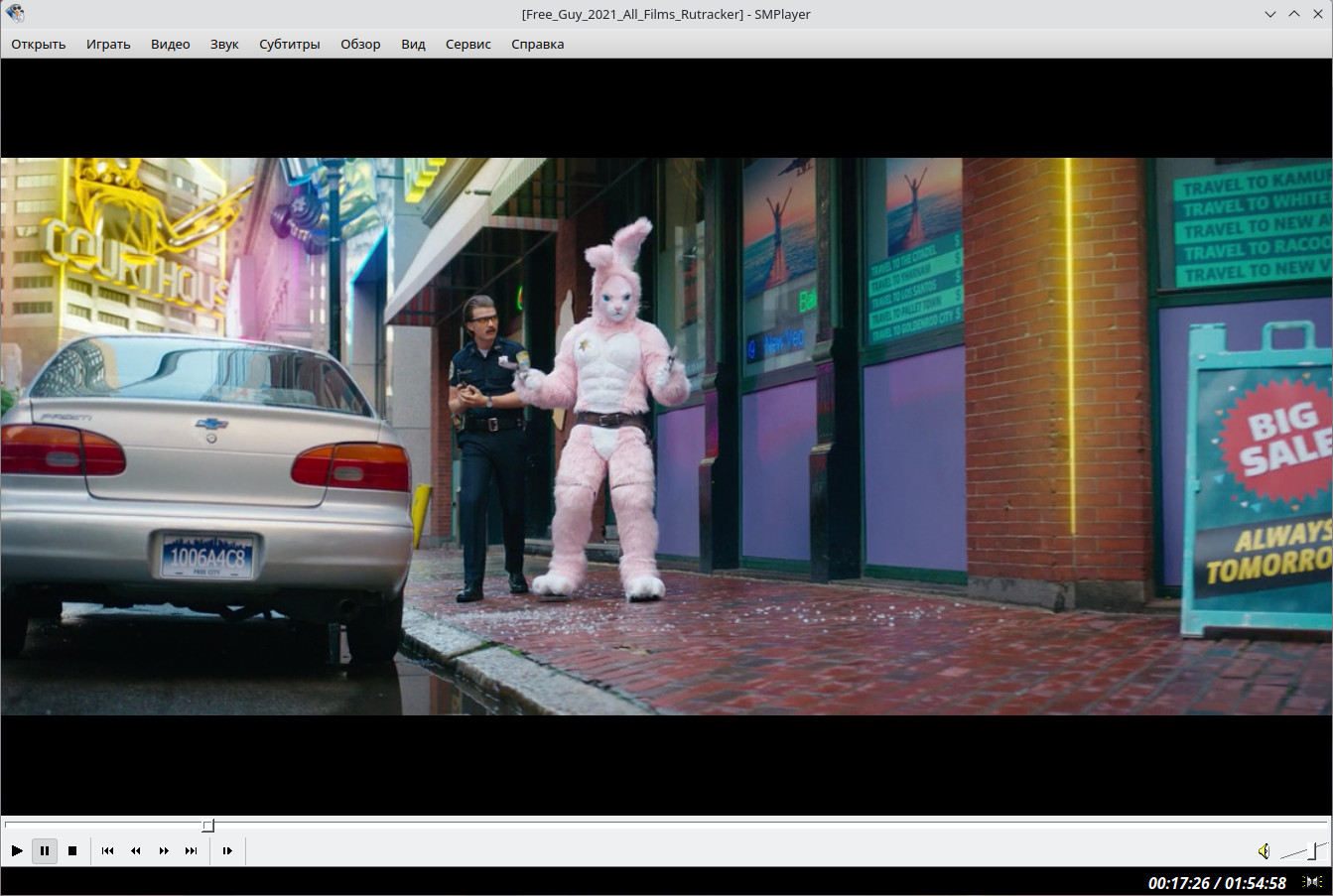Click the SMPlayer app icon in title bar

coord(15,14)
